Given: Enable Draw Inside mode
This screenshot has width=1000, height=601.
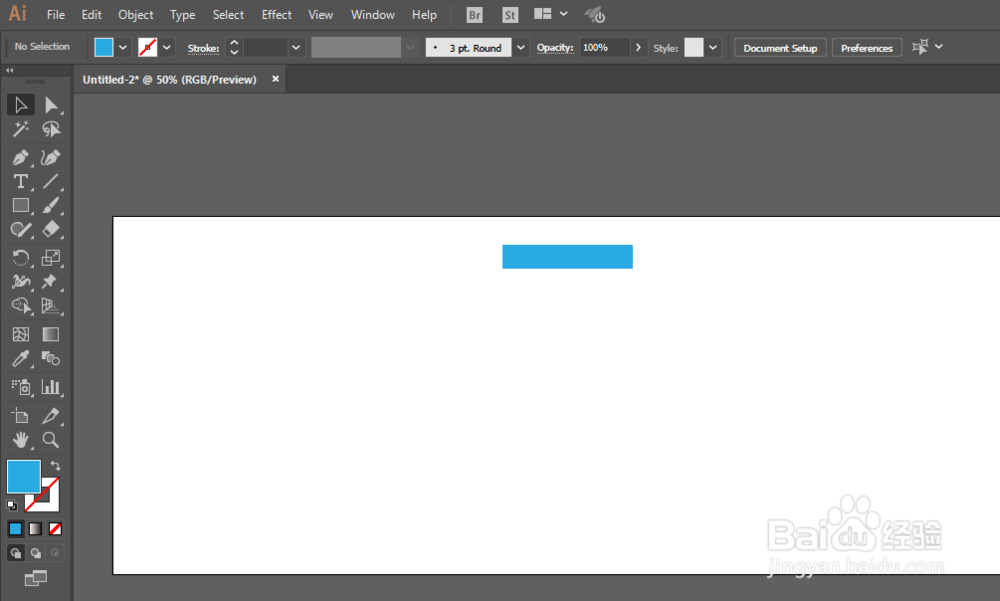Looking at the screenshot, I should [x=55, y=553].
